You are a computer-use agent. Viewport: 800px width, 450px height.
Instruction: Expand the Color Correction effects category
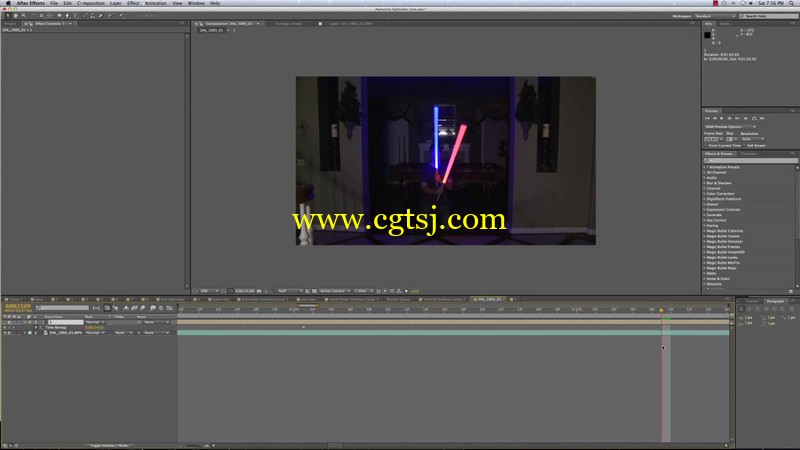[705, 193]
